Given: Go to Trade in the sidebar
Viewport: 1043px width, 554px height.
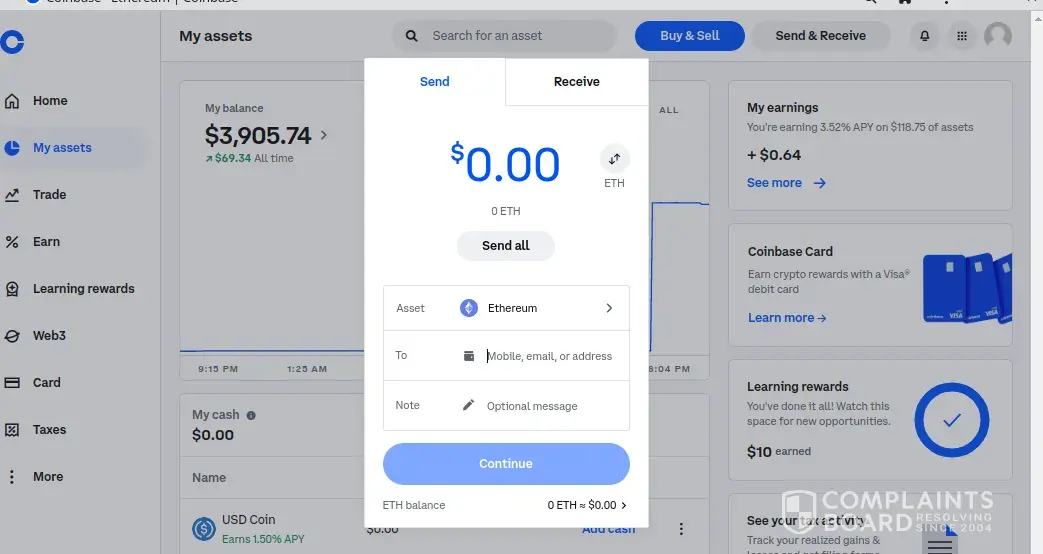Looking at the screenshot, I should point(49,195).
